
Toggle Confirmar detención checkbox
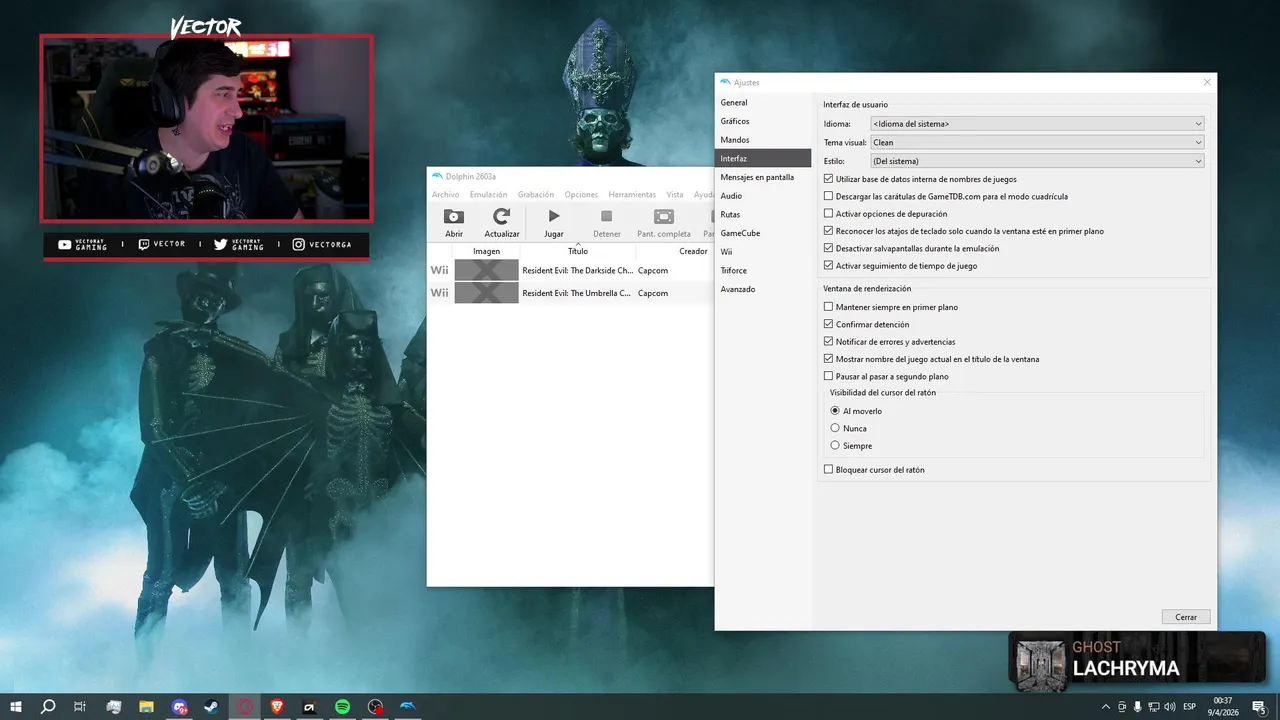tap(828, 324)
